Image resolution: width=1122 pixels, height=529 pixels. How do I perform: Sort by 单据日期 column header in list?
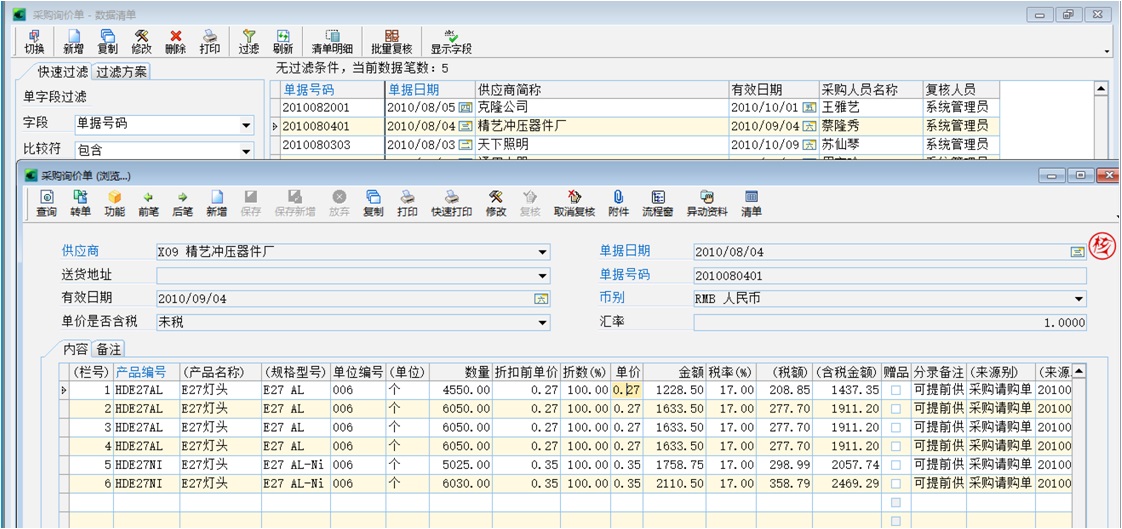[431, 89]
